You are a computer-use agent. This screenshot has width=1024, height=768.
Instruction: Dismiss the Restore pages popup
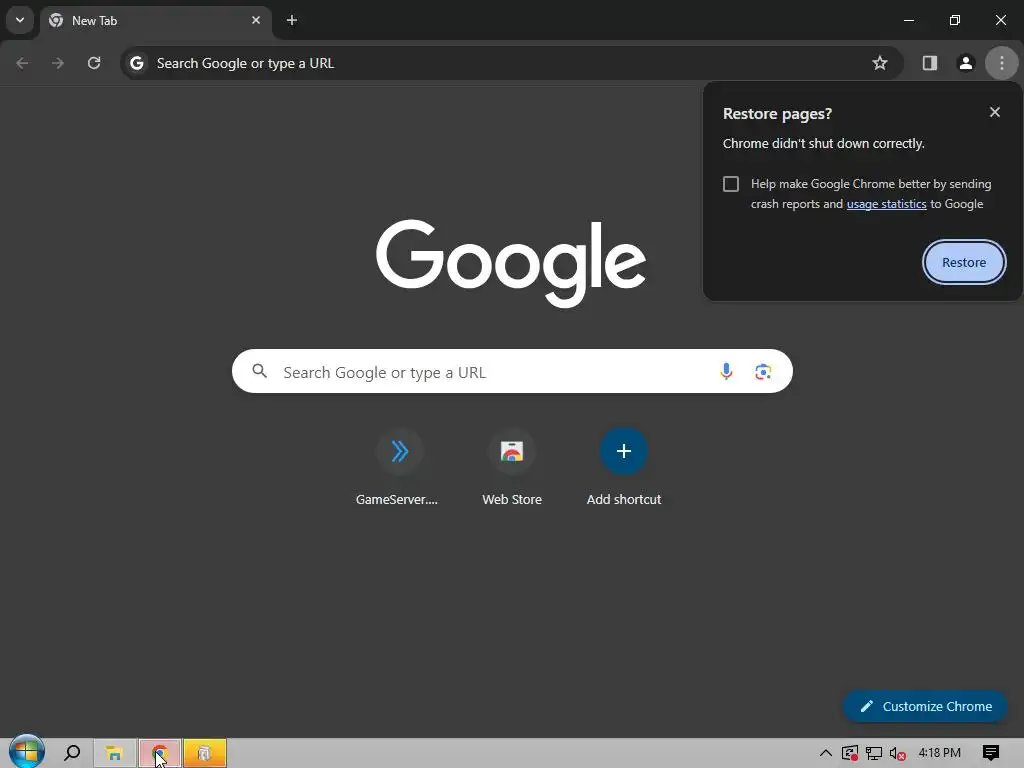click(x=995, y=112)
